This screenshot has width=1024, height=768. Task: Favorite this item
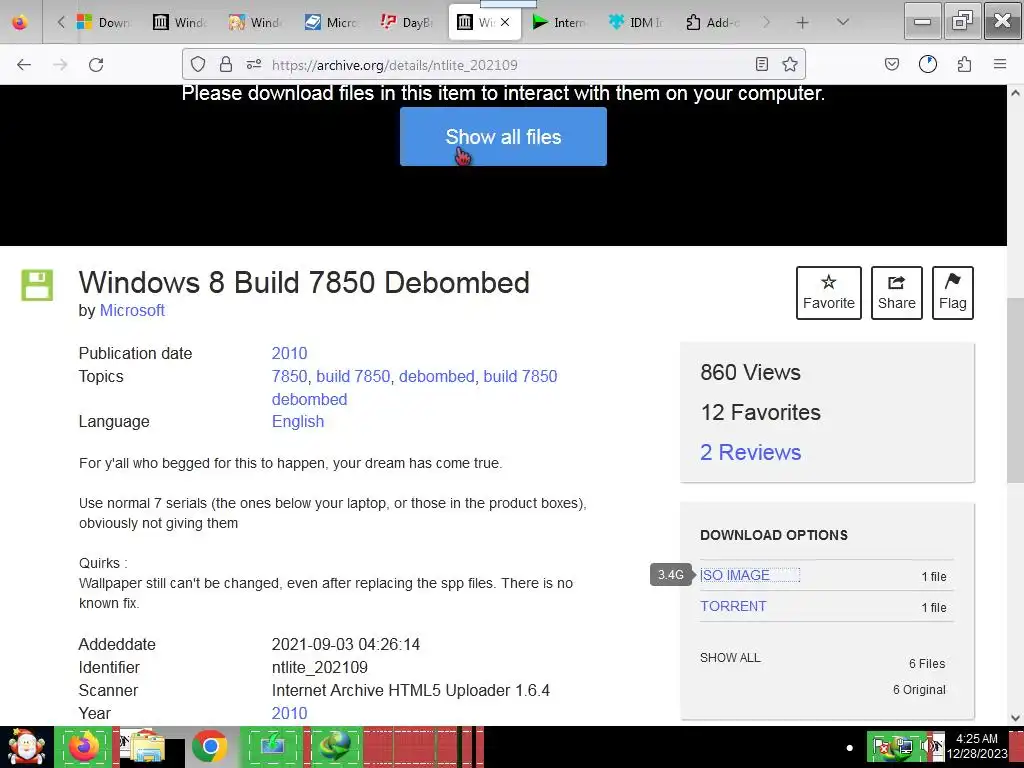tap(829, 293)
